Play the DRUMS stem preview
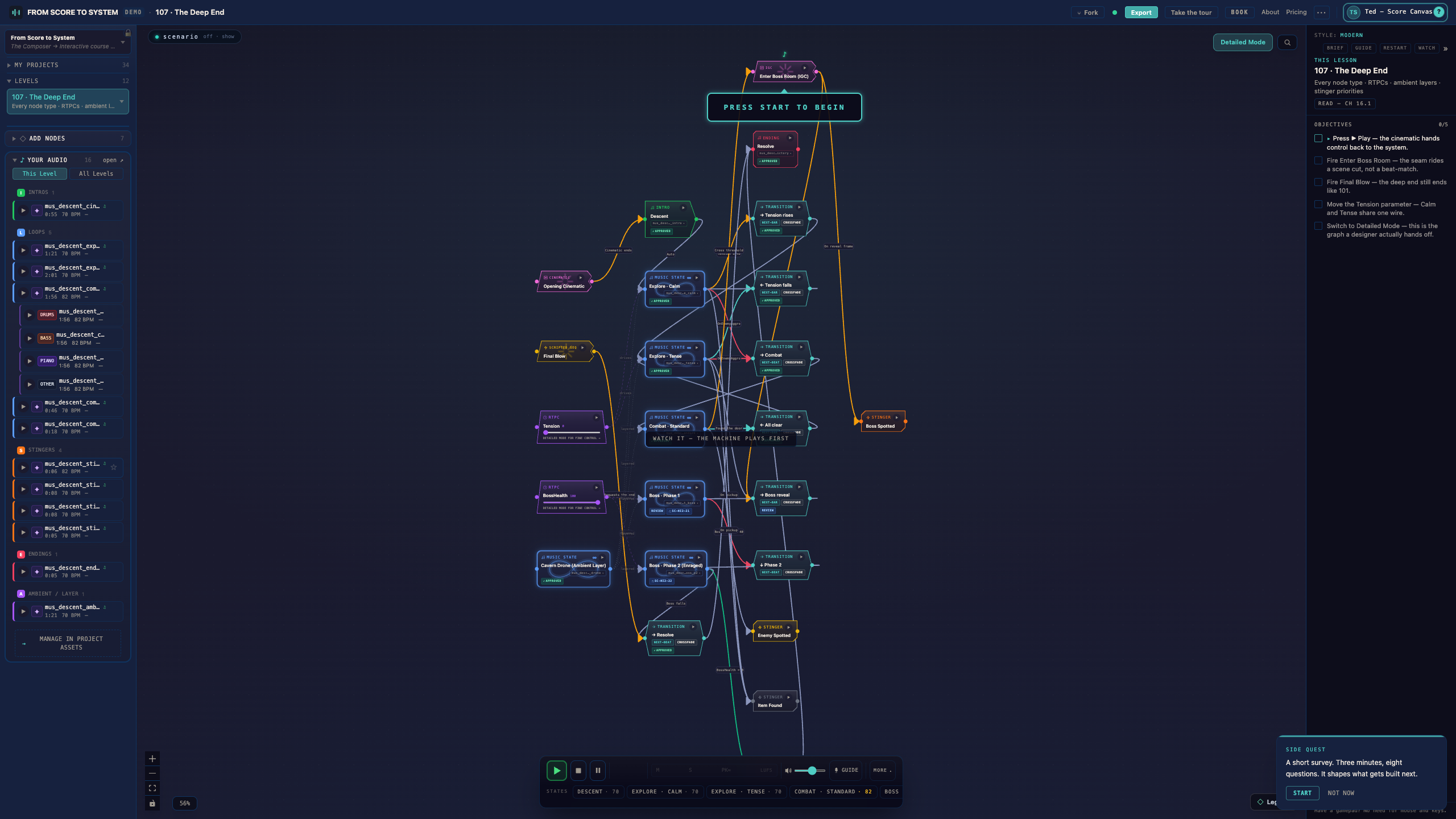This screenshot has height=819, width=1456. pyautogui.click(x=30, y=315)
